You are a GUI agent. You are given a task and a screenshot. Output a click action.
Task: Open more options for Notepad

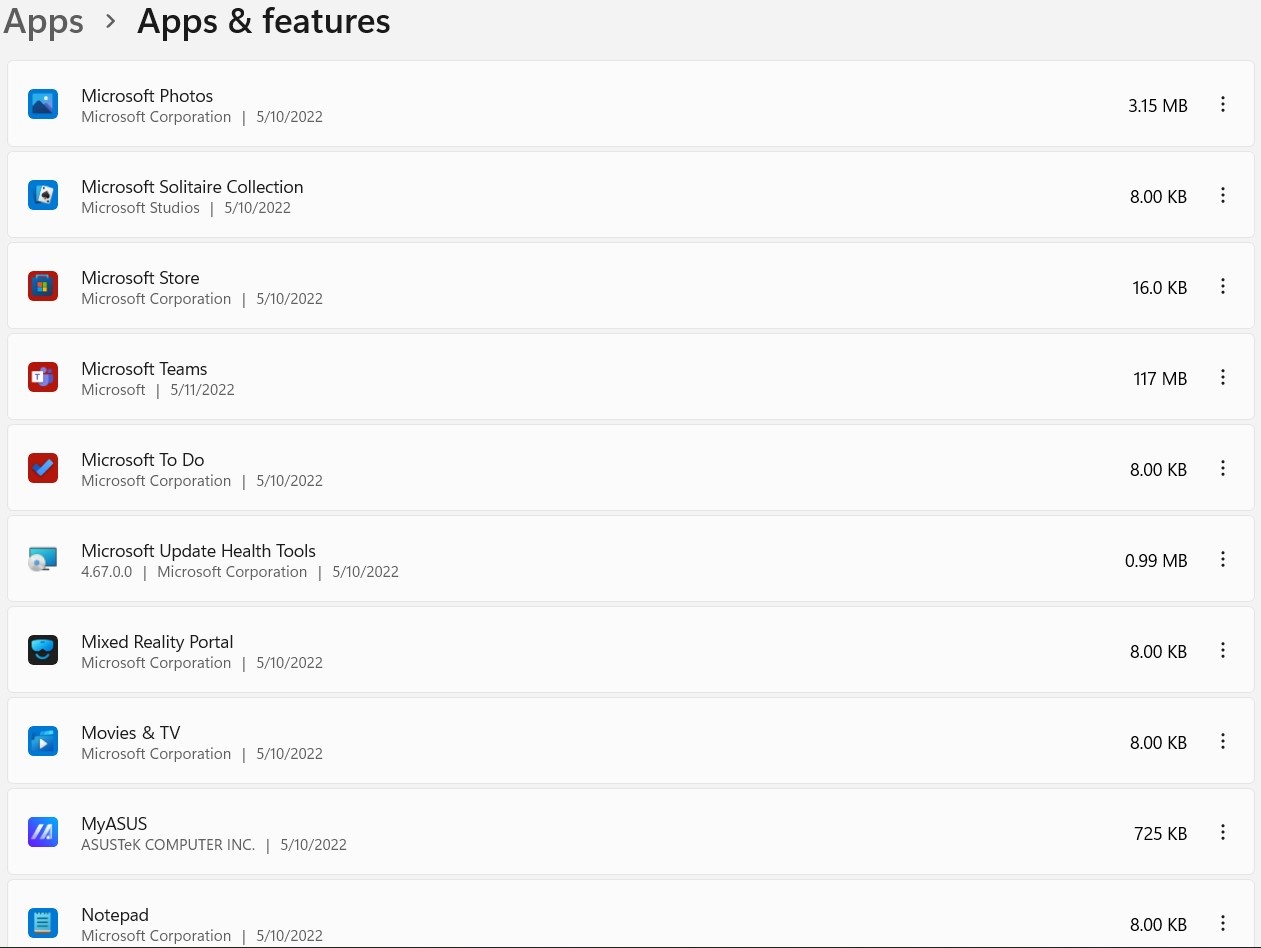1222,923
